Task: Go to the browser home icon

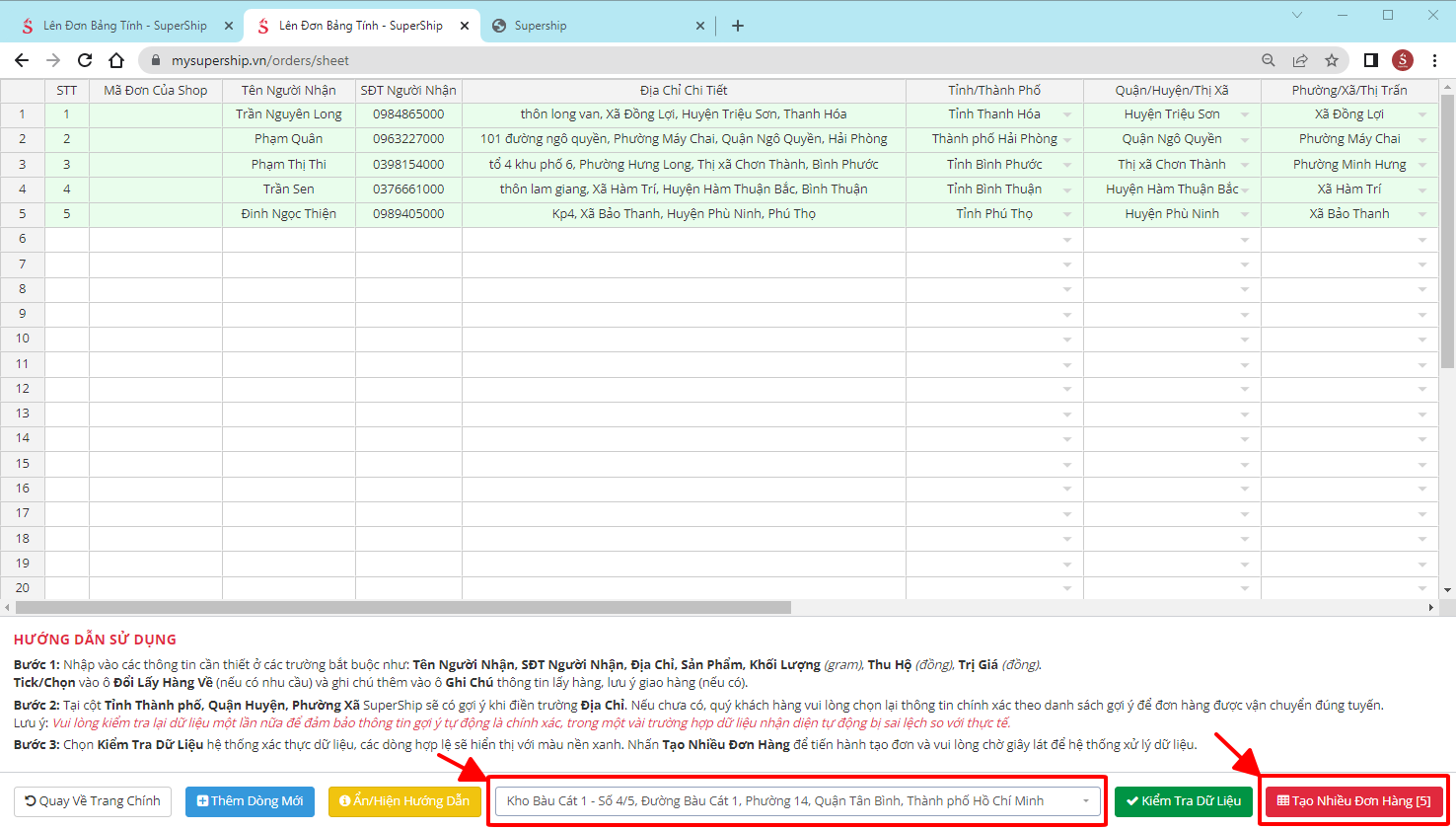Action: [x=116, y=60]
